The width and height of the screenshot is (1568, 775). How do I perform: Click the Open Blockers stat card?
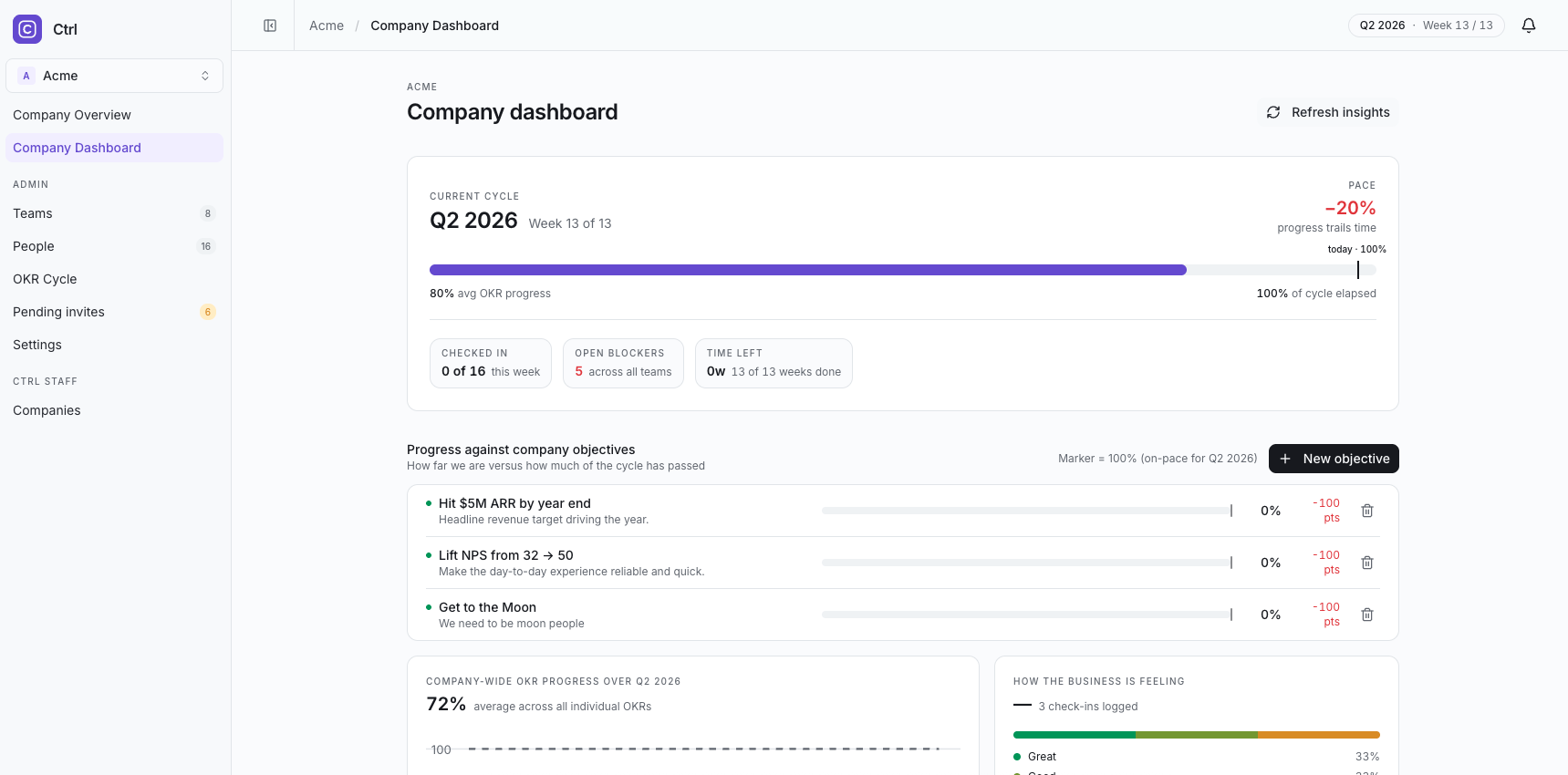(623, 363)
